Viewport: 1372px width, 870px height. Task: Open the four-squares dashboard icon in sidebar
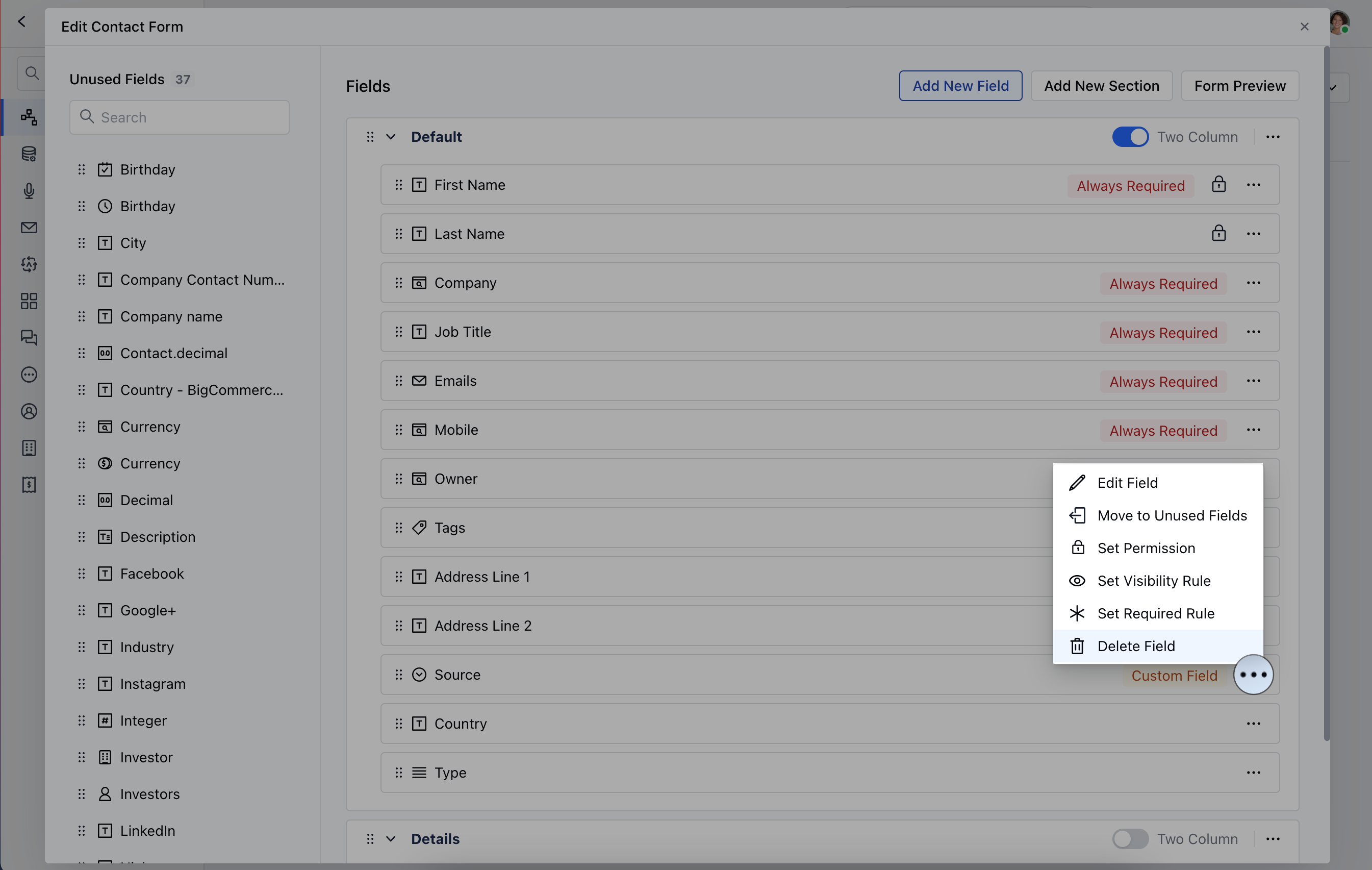point(29,301)
